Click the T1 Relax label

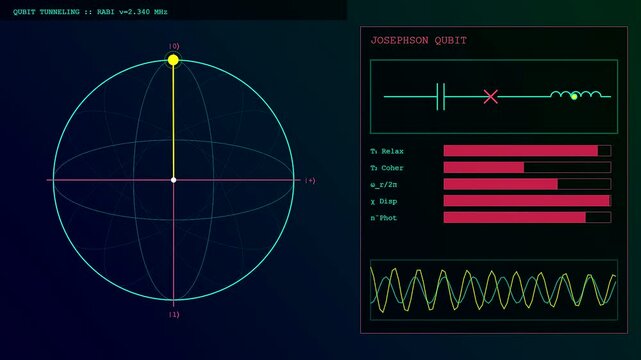coord(387,151)
